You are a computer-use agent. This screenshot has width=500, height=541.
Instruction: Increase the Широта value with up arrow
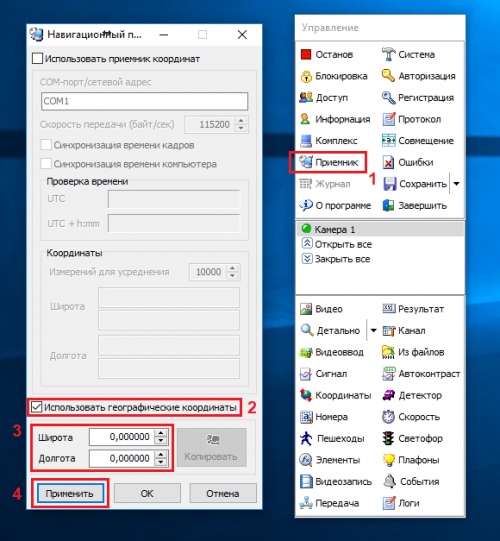[161, 433]
